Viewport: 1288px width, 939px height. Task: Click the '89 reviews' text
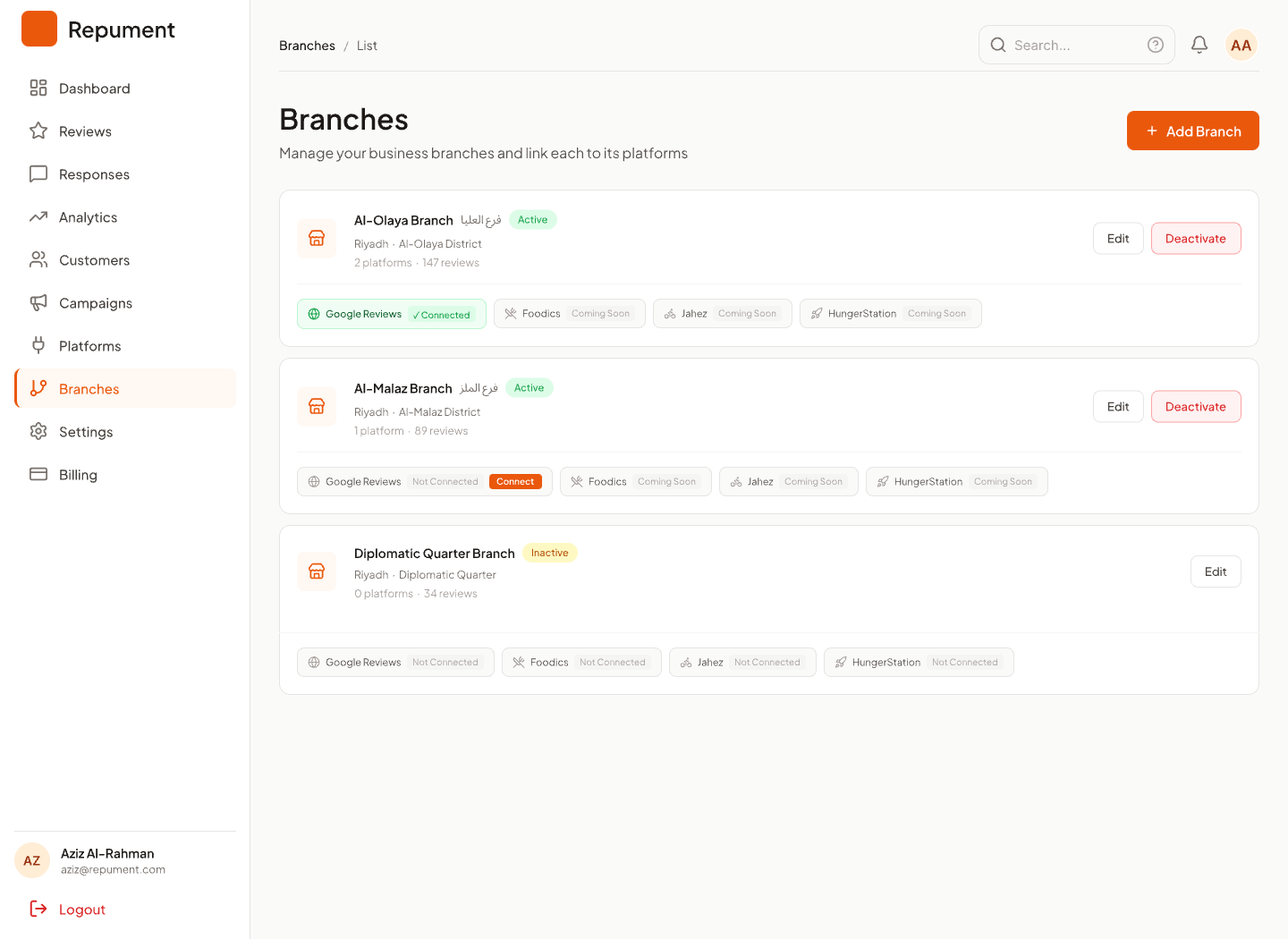[441, 431]
